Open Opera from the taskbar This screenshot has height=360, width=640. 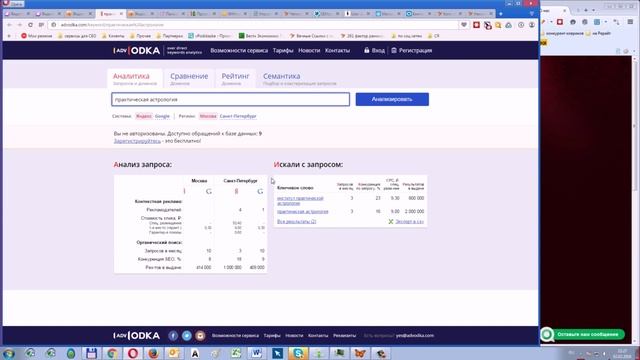[133, 353]
